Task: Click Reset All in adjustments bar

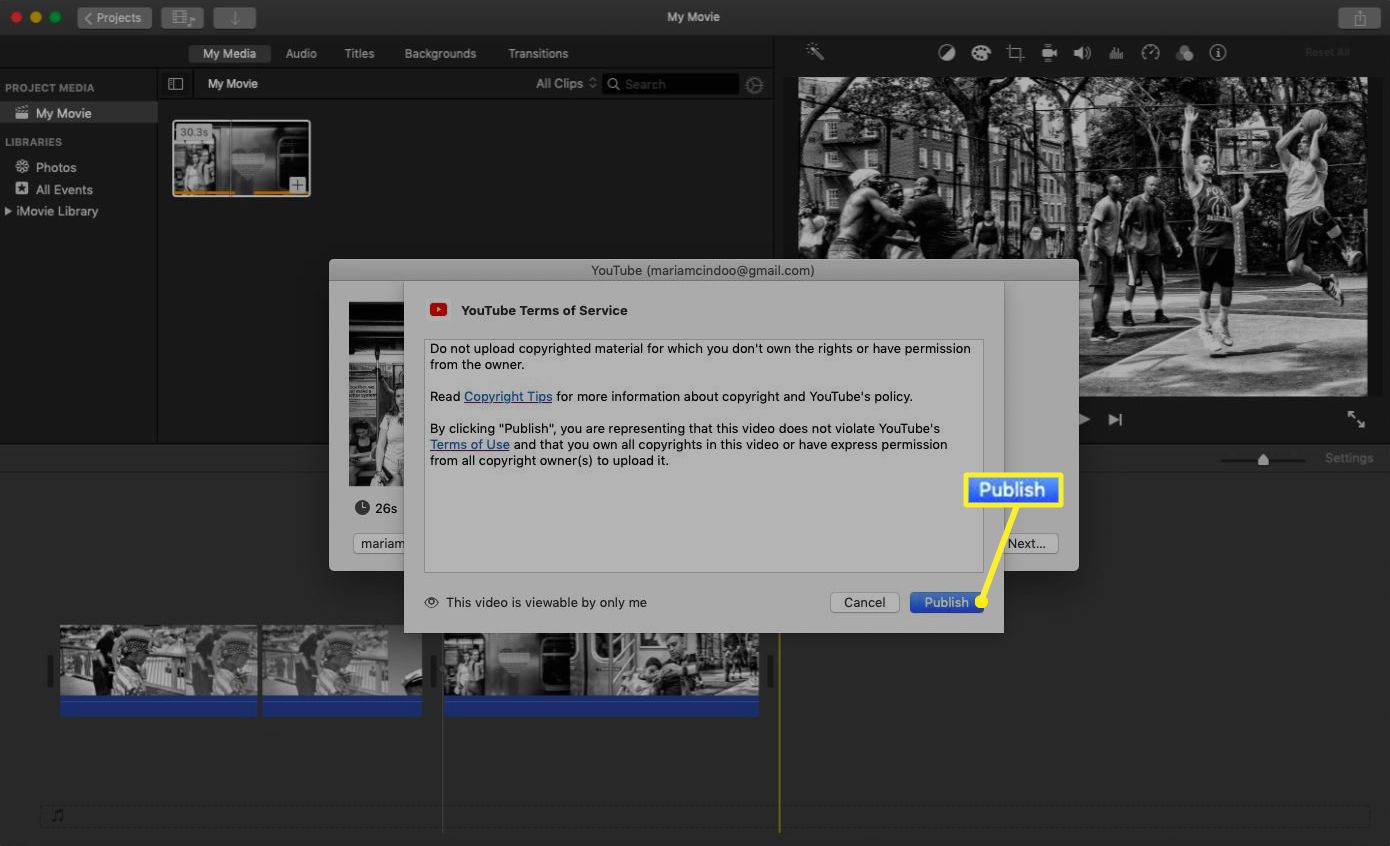Action: pos(1327,52)
